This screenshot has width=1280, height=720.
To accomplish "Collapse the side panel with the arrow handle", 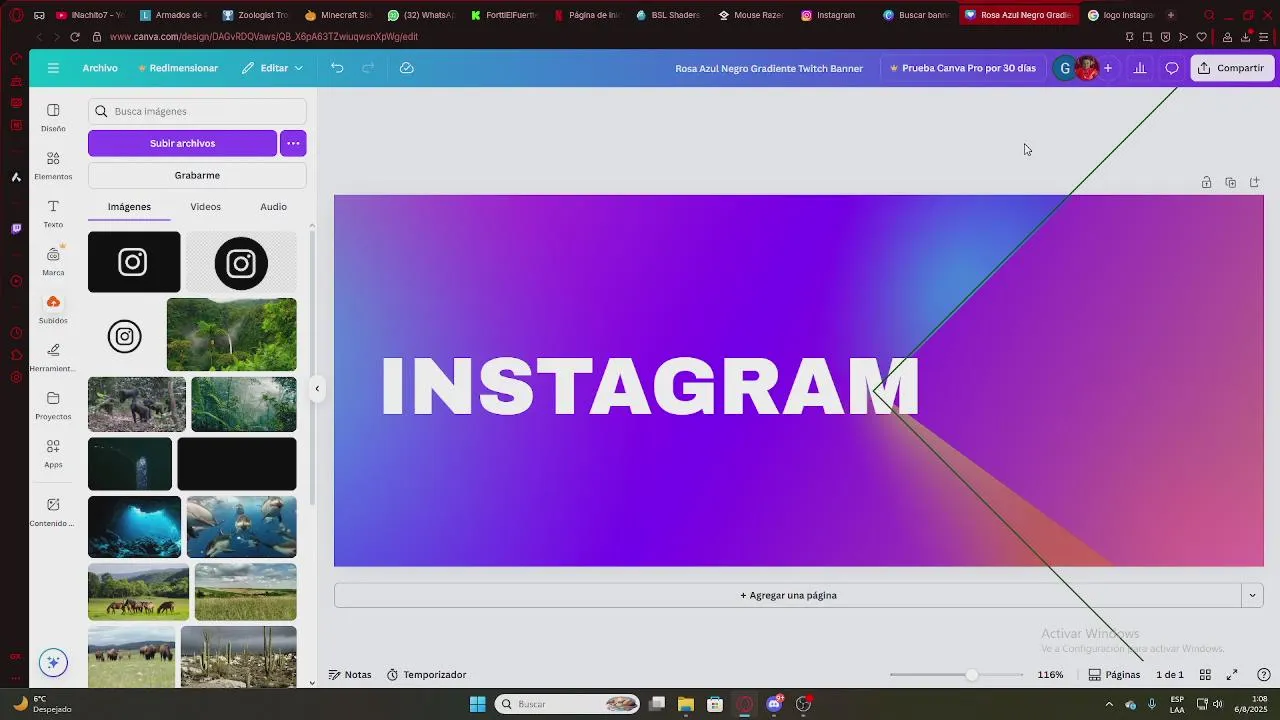I will click(x=317, y=388).
